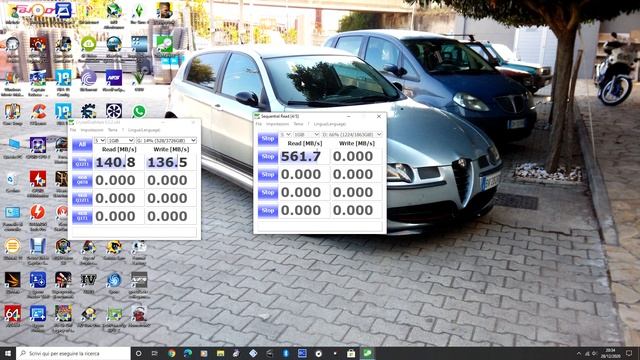Open the CCleaner desktop shortcut
This screenshot has width=640, height=360.
pyautogui.click(x=38, y=112)
